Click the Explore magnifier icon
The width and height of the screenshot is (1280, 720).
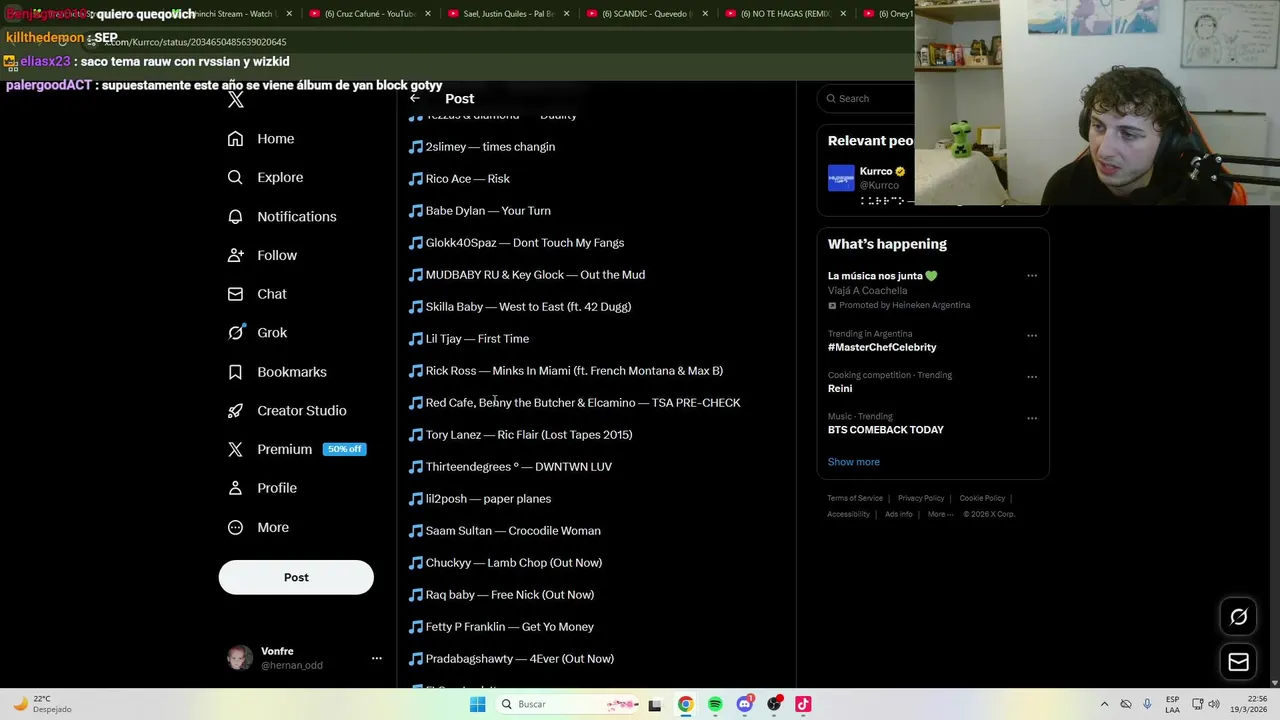tap(235, 178)
